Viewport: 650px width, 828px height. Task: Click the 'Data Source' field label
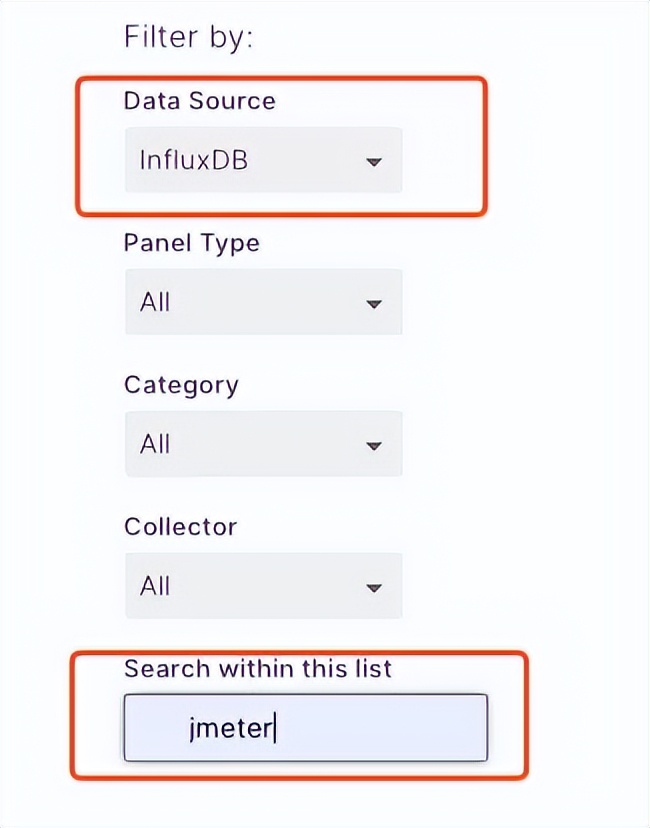(x=199, y=101)
